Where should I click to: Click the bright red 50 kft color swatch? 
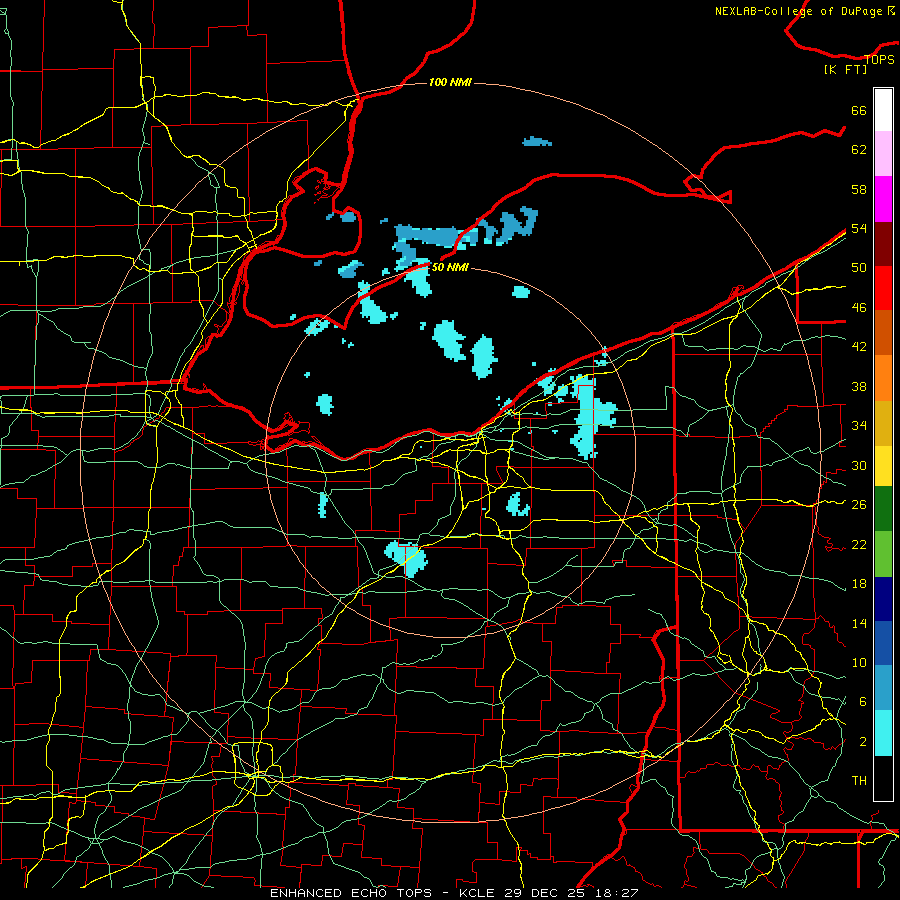point(883,288)
